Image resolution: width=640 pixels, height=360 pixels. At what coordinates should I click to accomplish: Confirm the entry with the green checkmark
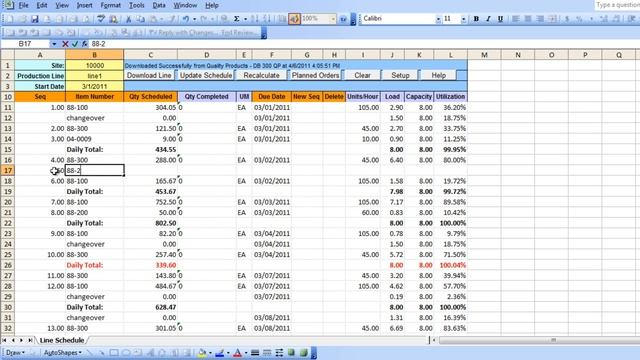click(x=75, y=44)
